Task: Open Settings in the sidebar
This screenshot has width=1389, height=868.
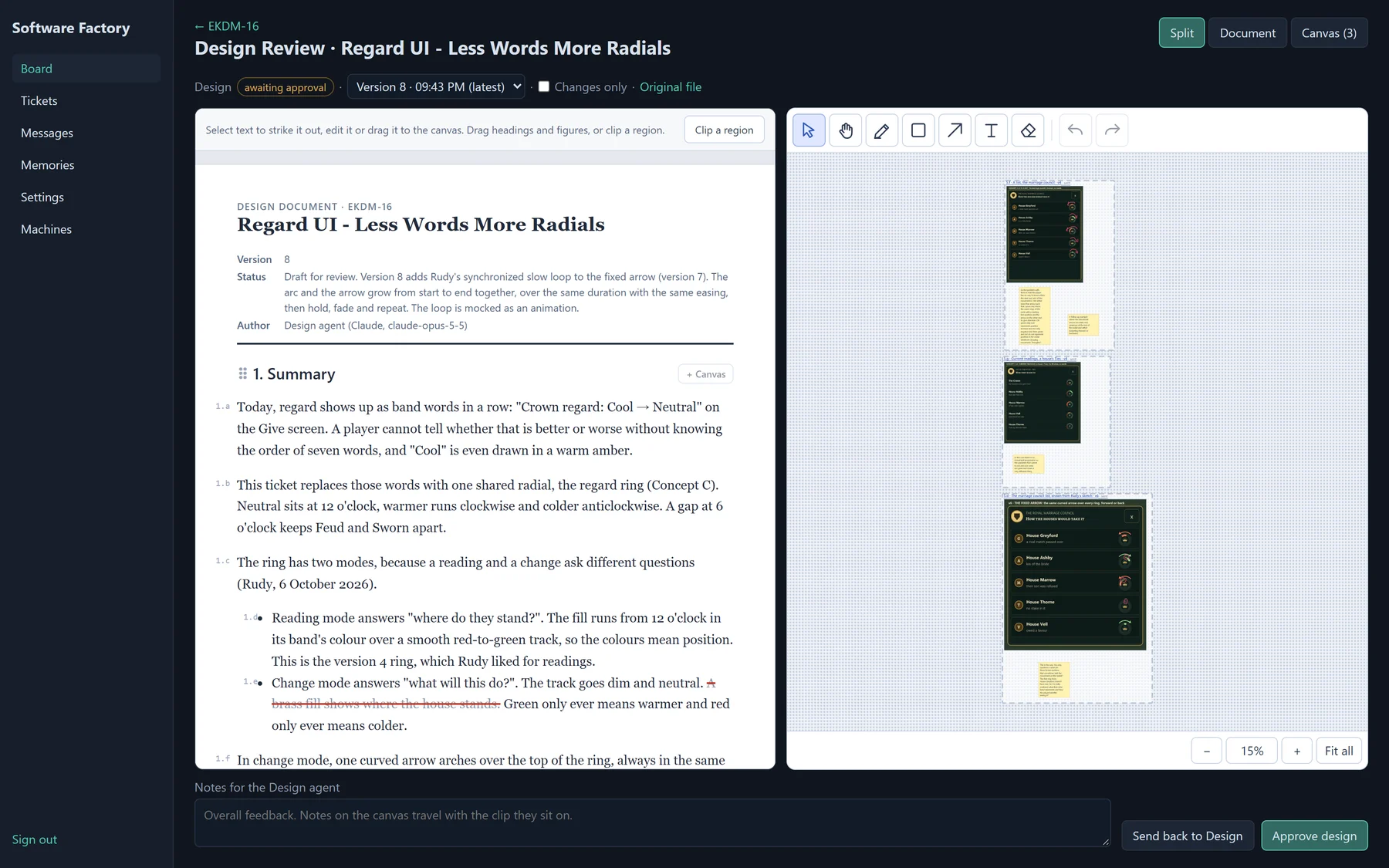Action: click(x=86, y=197)
